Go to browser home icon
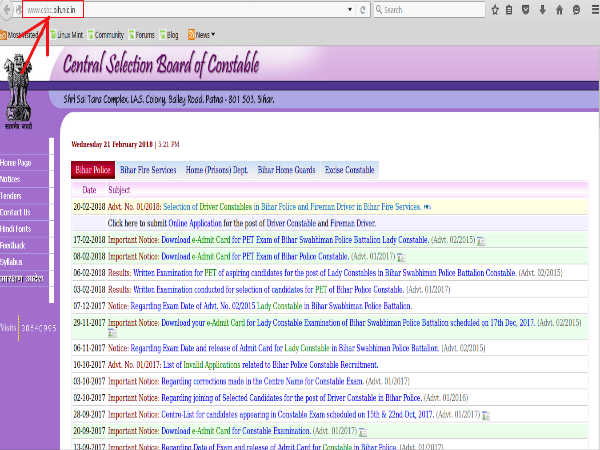 tap(559, 10)
